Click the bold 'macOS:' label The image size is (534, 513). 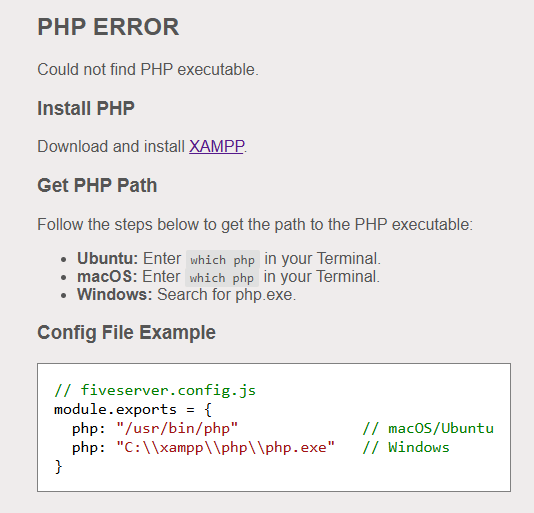click(x=107, y=276)
